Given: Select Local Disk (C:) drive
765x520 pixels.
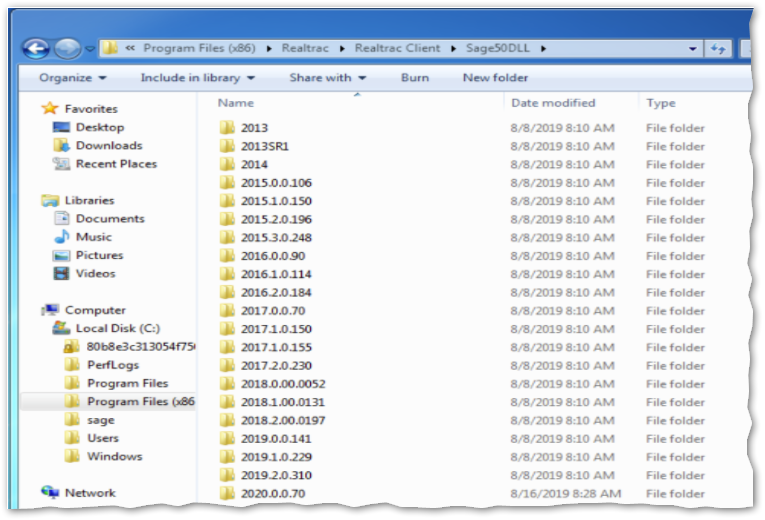Looking at the screenshot, I should pos(118,328).
